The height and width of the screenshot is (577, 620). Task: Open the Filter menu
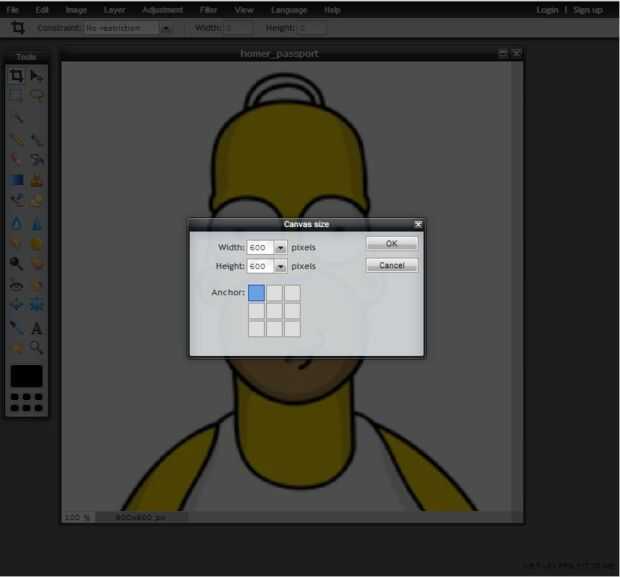(x=208, y=10)
